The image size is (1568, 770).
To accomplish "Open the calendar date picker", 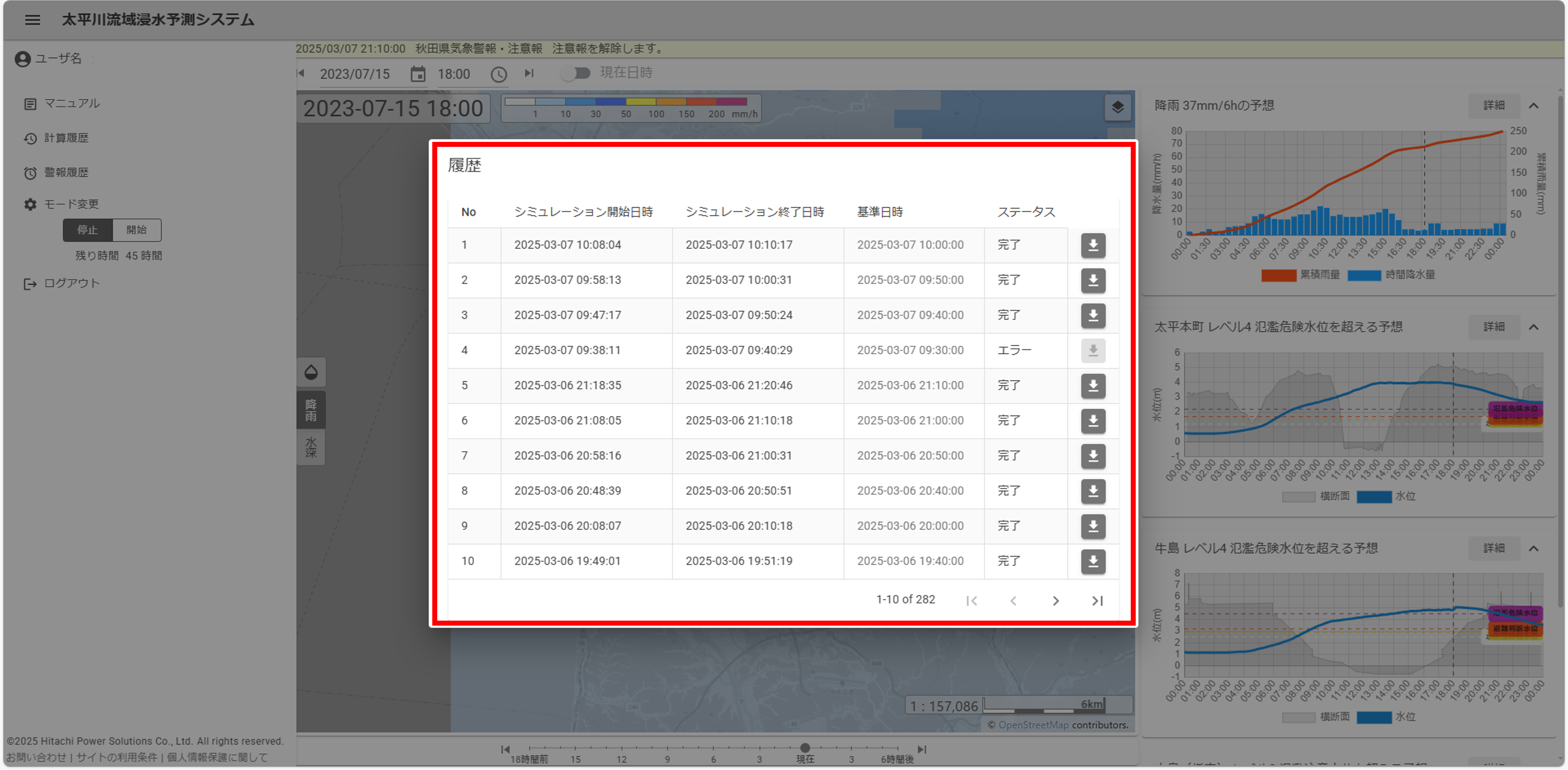I will 418,74.
